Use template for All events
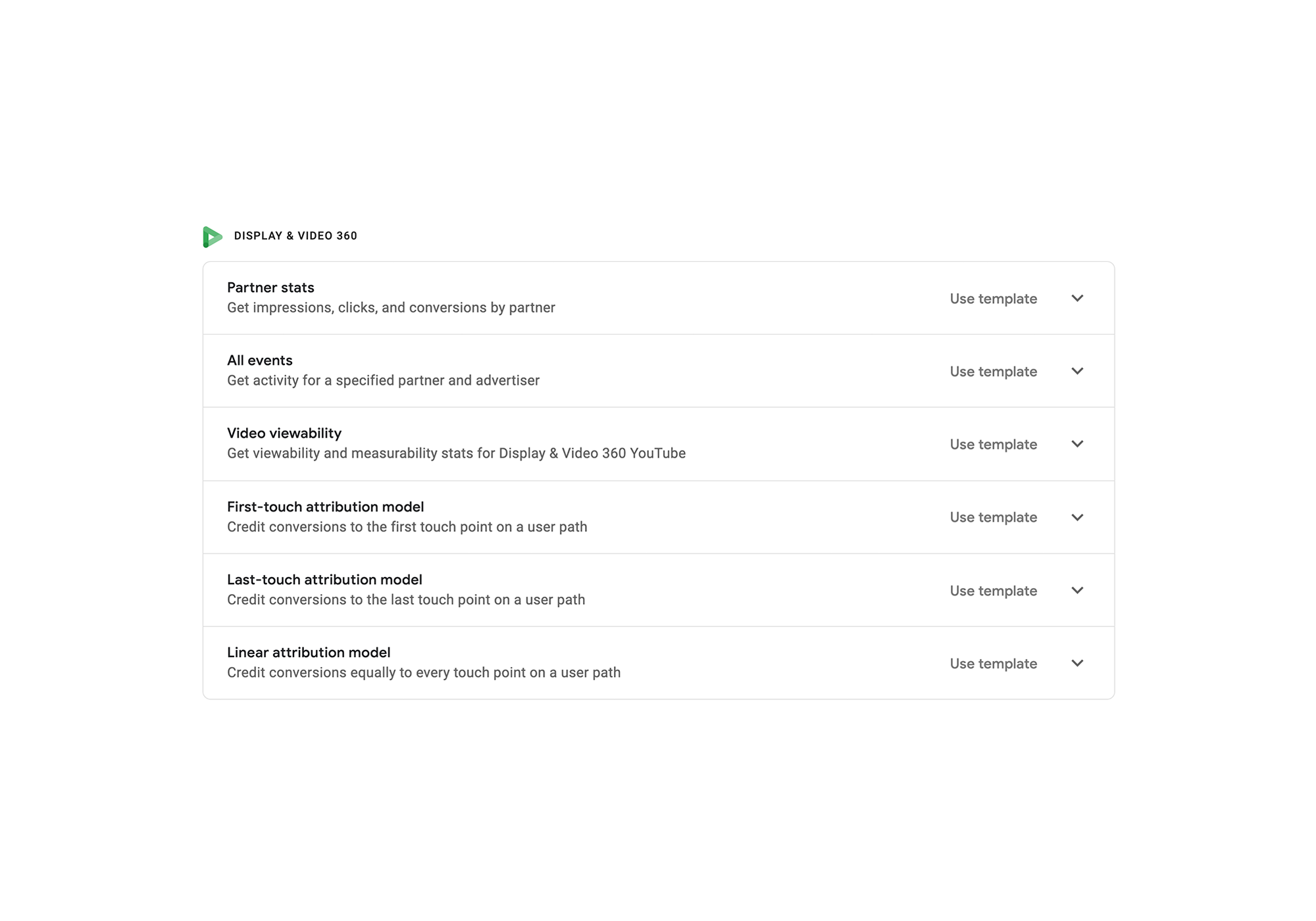This screenshot has width=1316, height=921. 993,371
